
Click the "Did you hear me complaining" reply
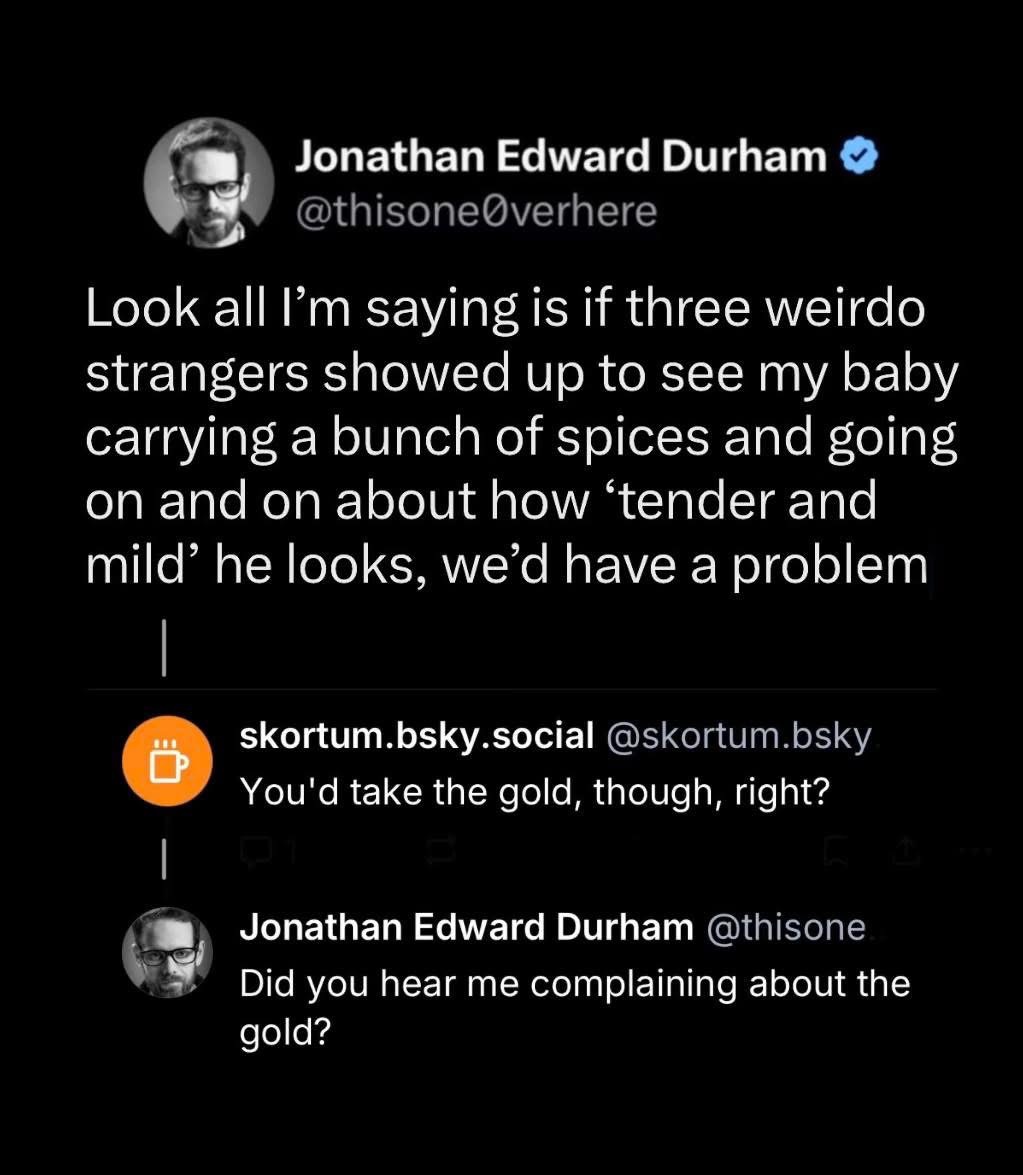click(574, 984)
